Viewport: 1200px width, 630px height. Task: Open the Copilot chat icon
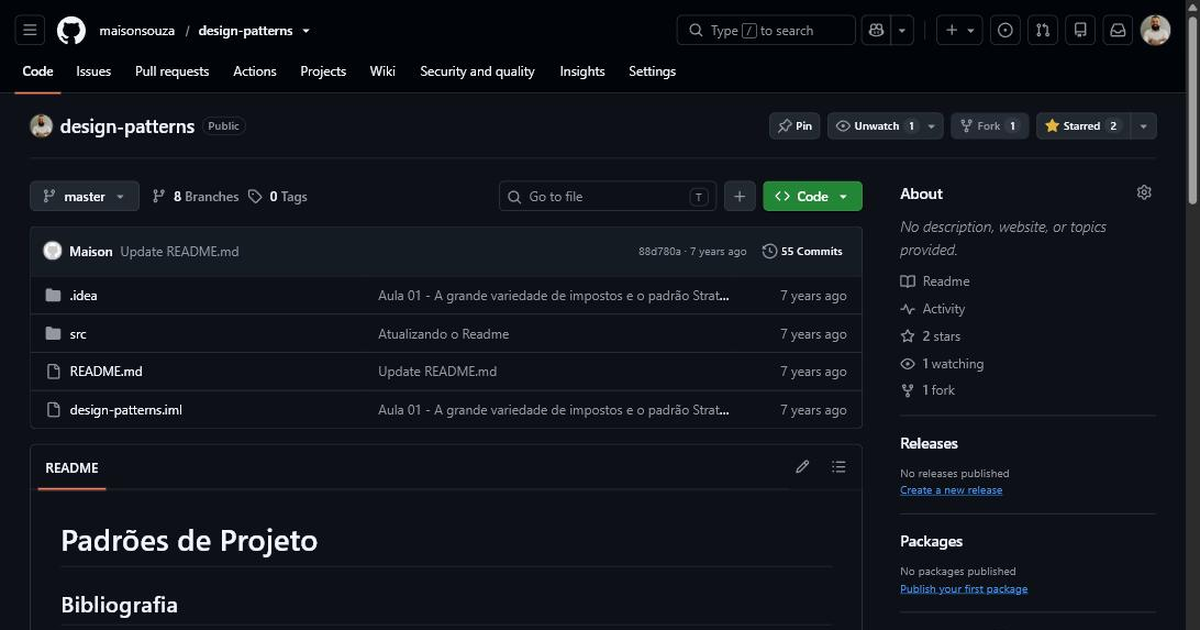pyautogui.click(x=877, y=30)
